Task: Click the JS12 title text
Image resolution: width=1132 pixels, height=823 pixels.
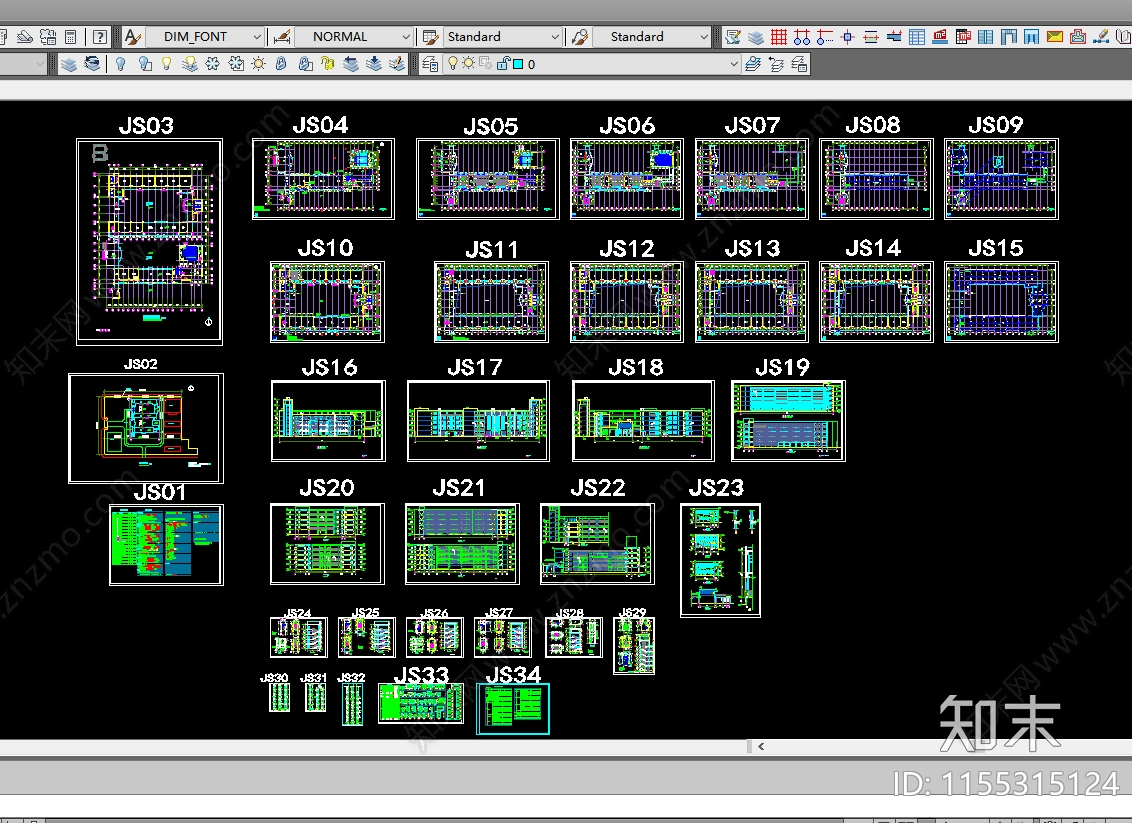Action: [x=627, y=249]
